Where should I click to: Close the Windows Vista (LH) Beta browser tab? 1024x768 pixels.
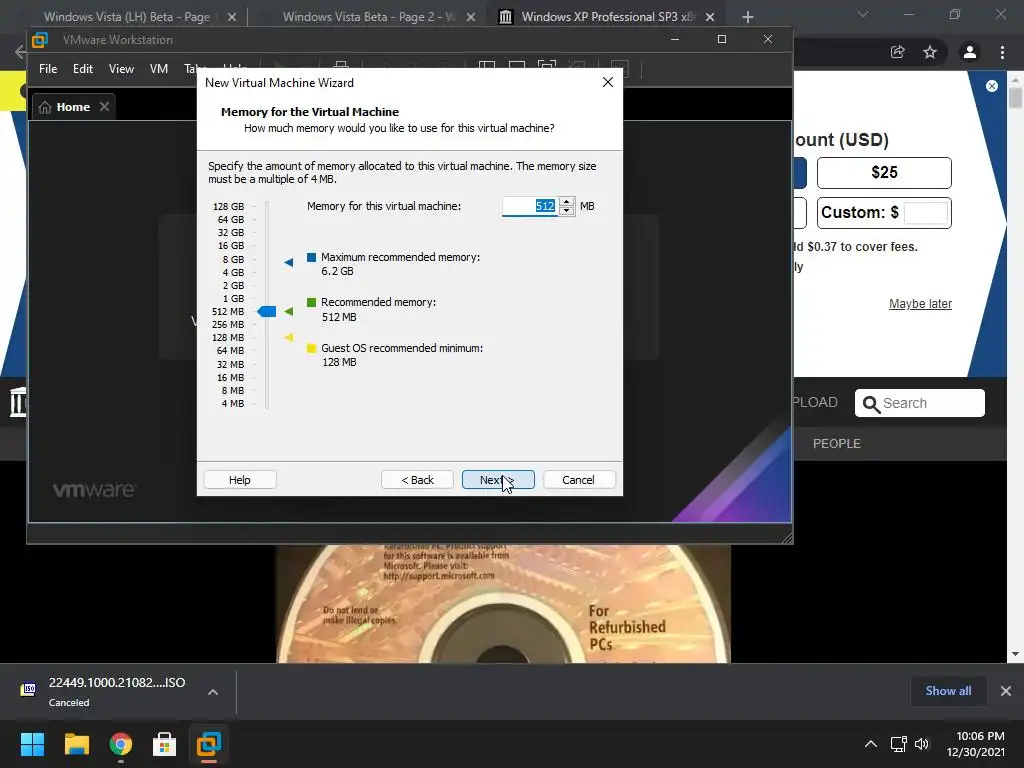point(232,17)
